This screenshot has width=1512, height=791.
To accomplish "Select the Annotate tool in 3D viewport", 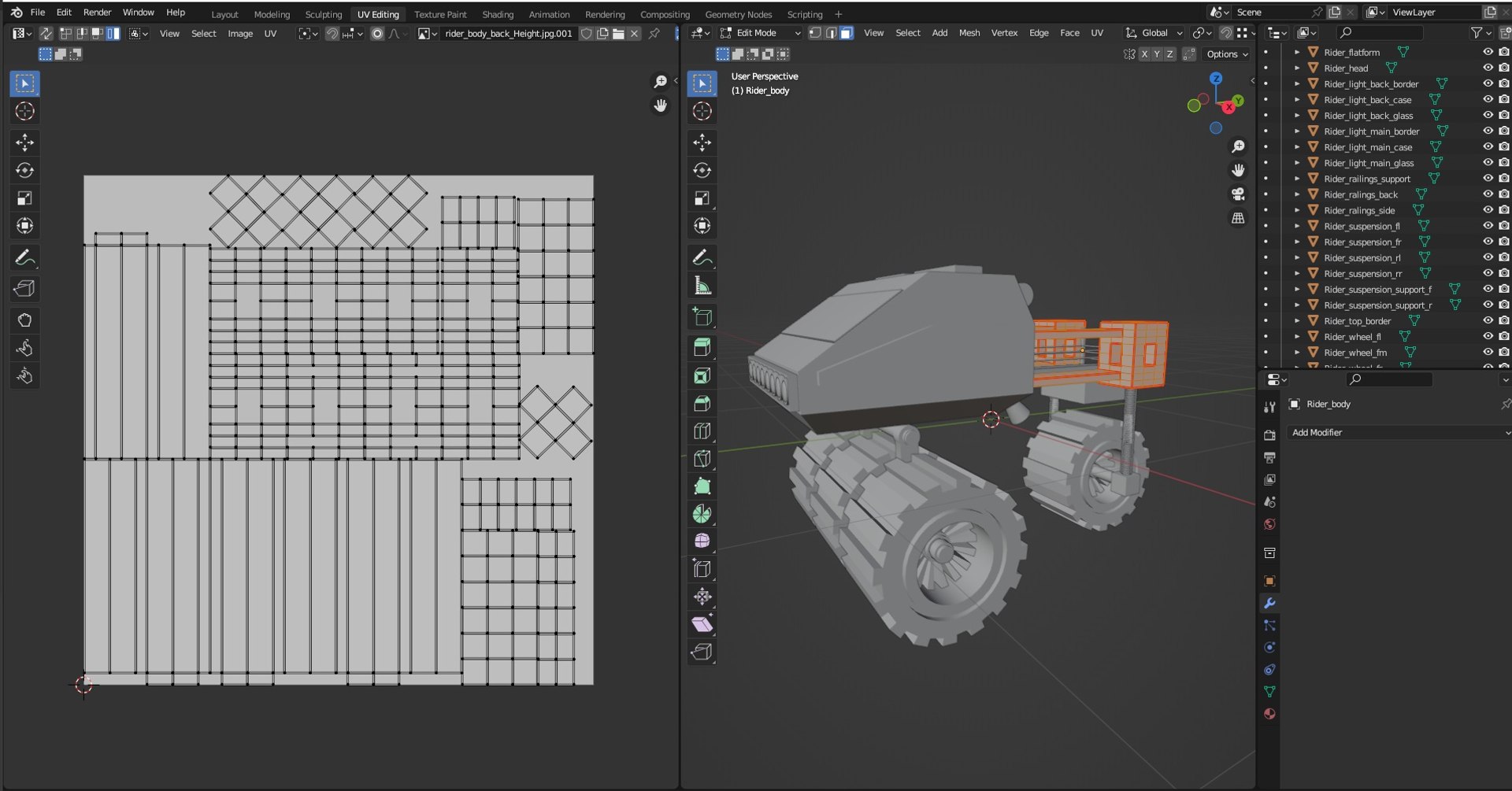I will [x=702, y=257].
